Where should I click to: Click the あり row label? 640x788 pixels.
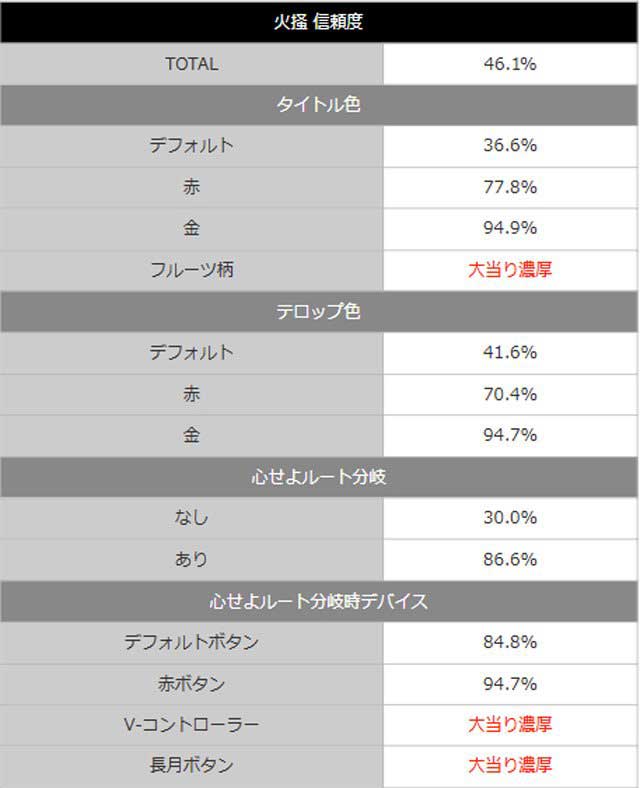click(191, 559)
